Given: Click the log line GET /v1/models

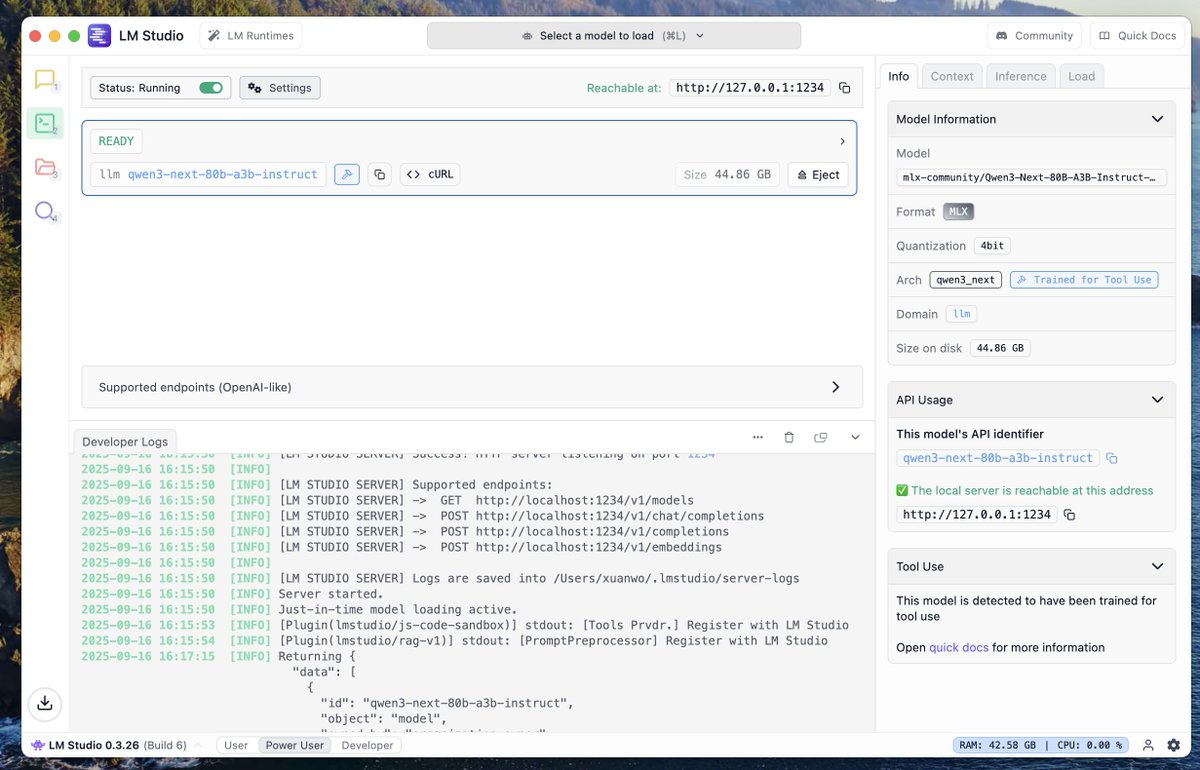Looking at the screenshot, I should click(x=388, y=500).
